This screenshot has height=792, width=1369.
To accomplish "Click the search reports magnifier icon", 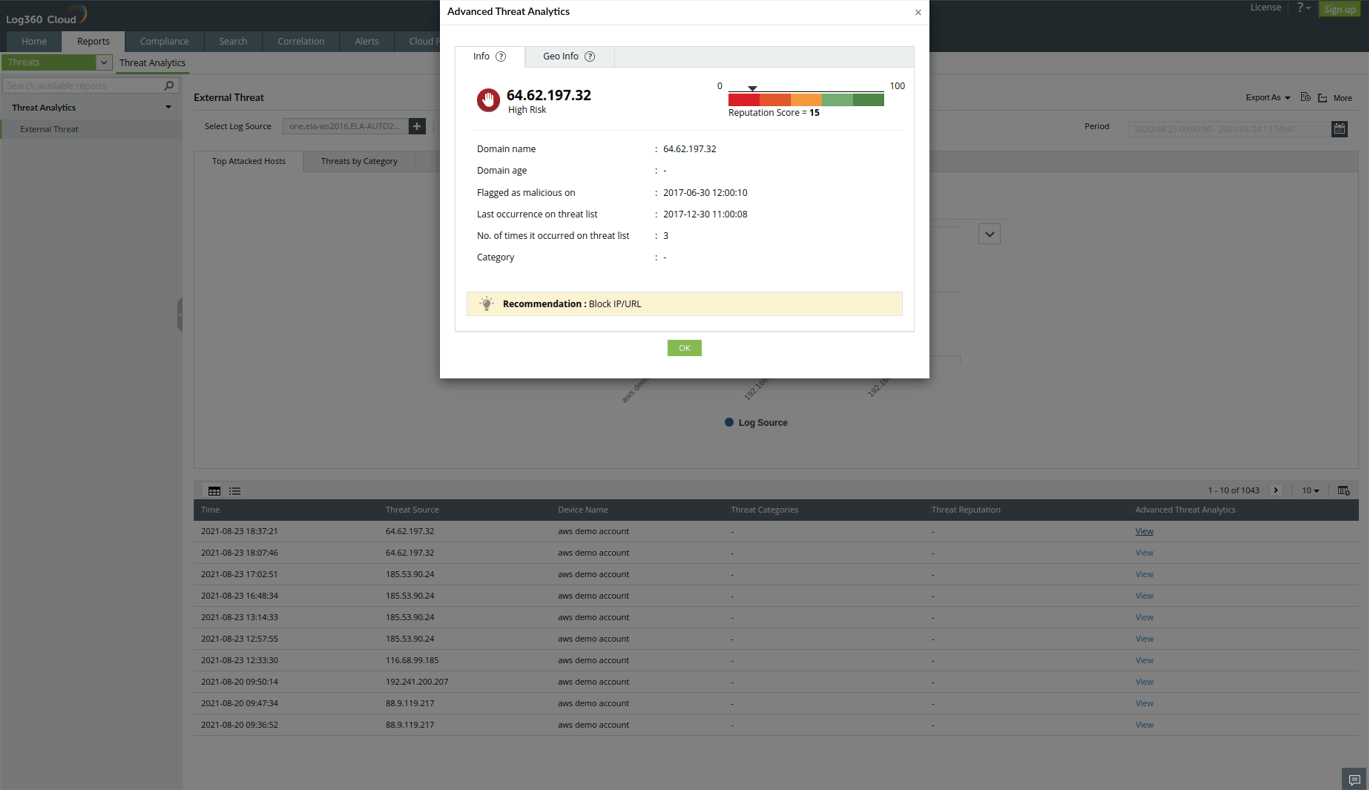I will pyautogui.click(x=169, y=86).
